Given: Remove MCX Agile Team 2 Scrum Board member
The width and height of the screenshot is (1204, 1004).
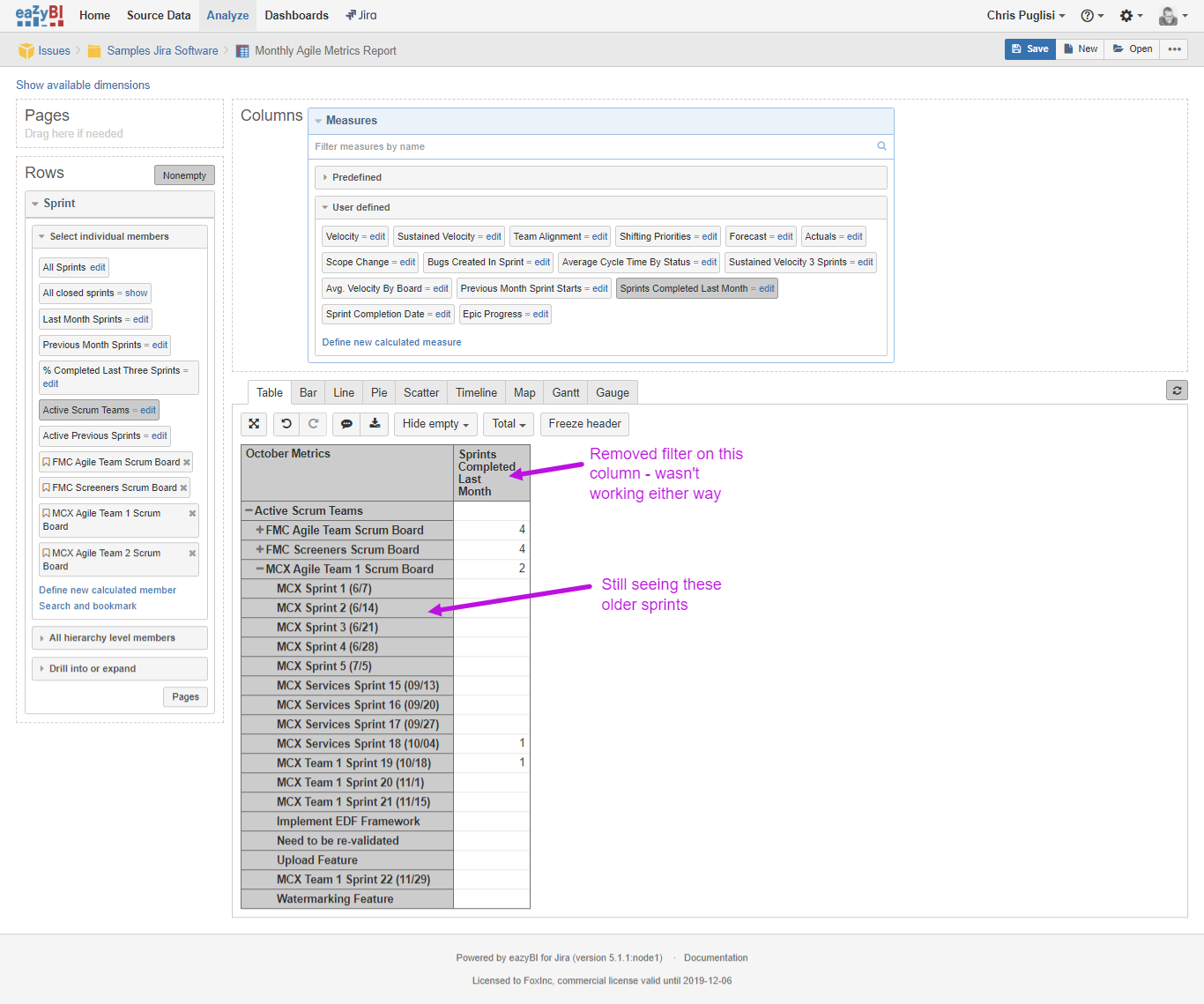Looking at the screenshot, I should [x=192, y=554].
